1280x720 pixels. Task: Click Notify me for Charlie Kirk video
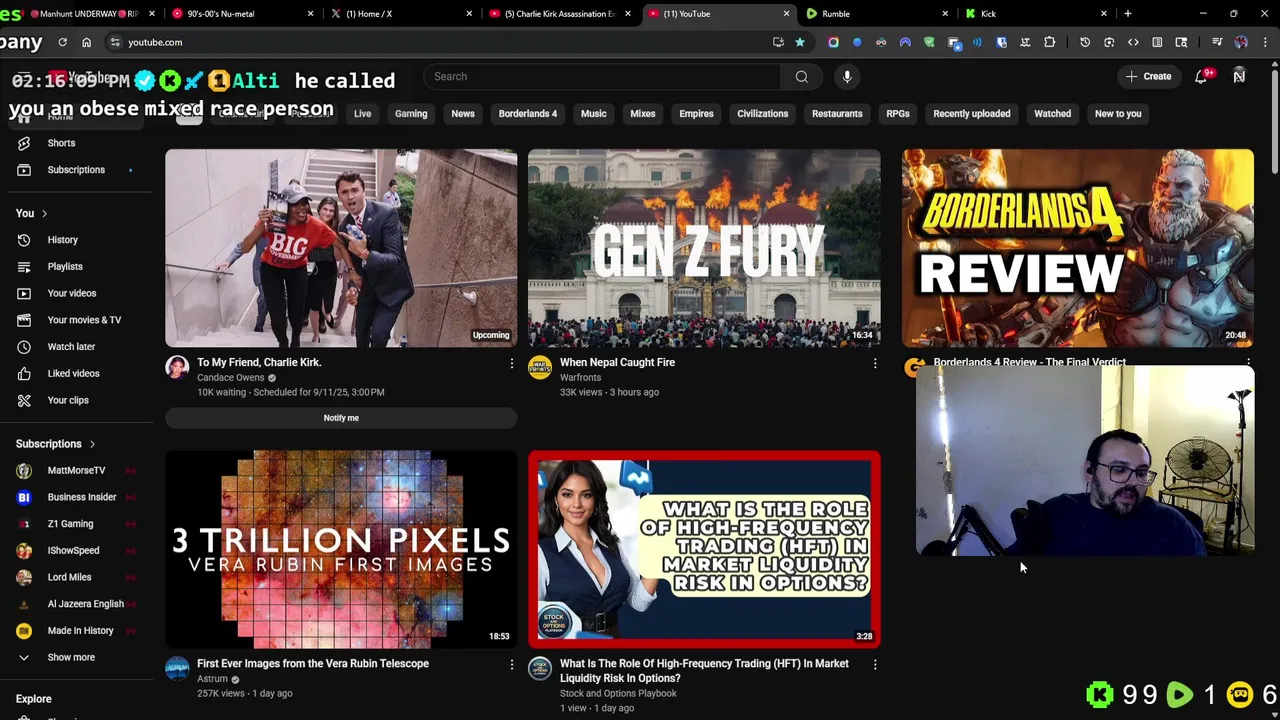[341, 418]
